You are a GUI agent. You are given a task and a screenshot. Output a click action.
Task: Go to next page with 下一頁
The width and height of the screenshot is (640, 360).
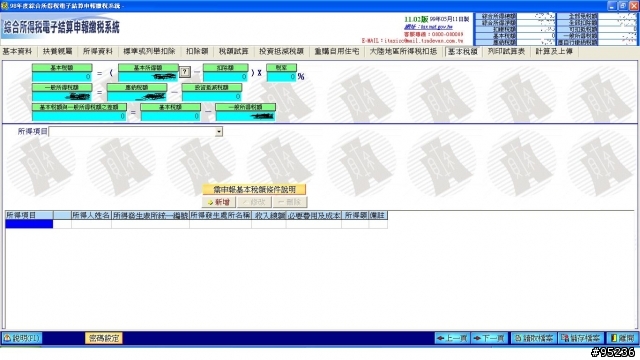coord(489,338)
